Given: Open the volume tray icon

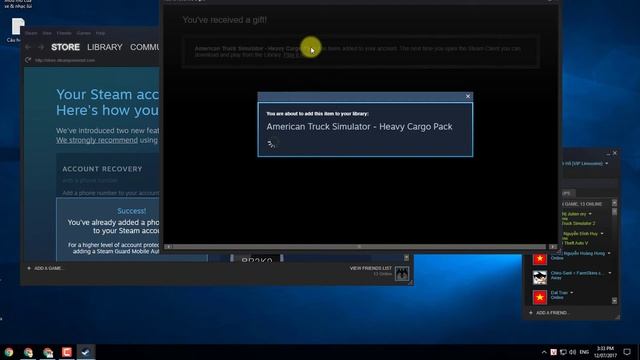Looking at the screenshot, I should pos(573,352).
